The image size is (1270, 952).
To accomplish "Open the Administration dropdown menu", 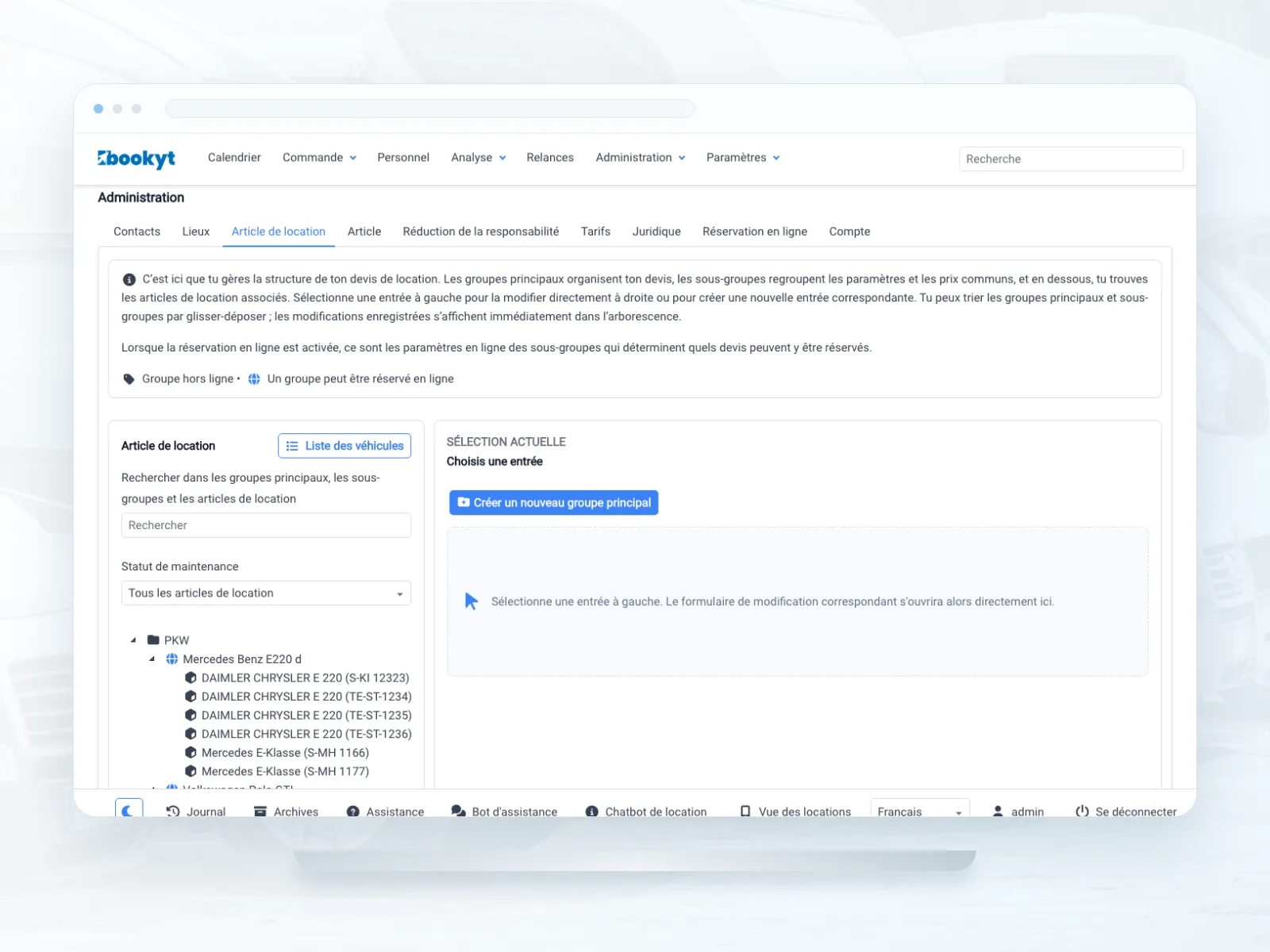I will coord(641,158).
